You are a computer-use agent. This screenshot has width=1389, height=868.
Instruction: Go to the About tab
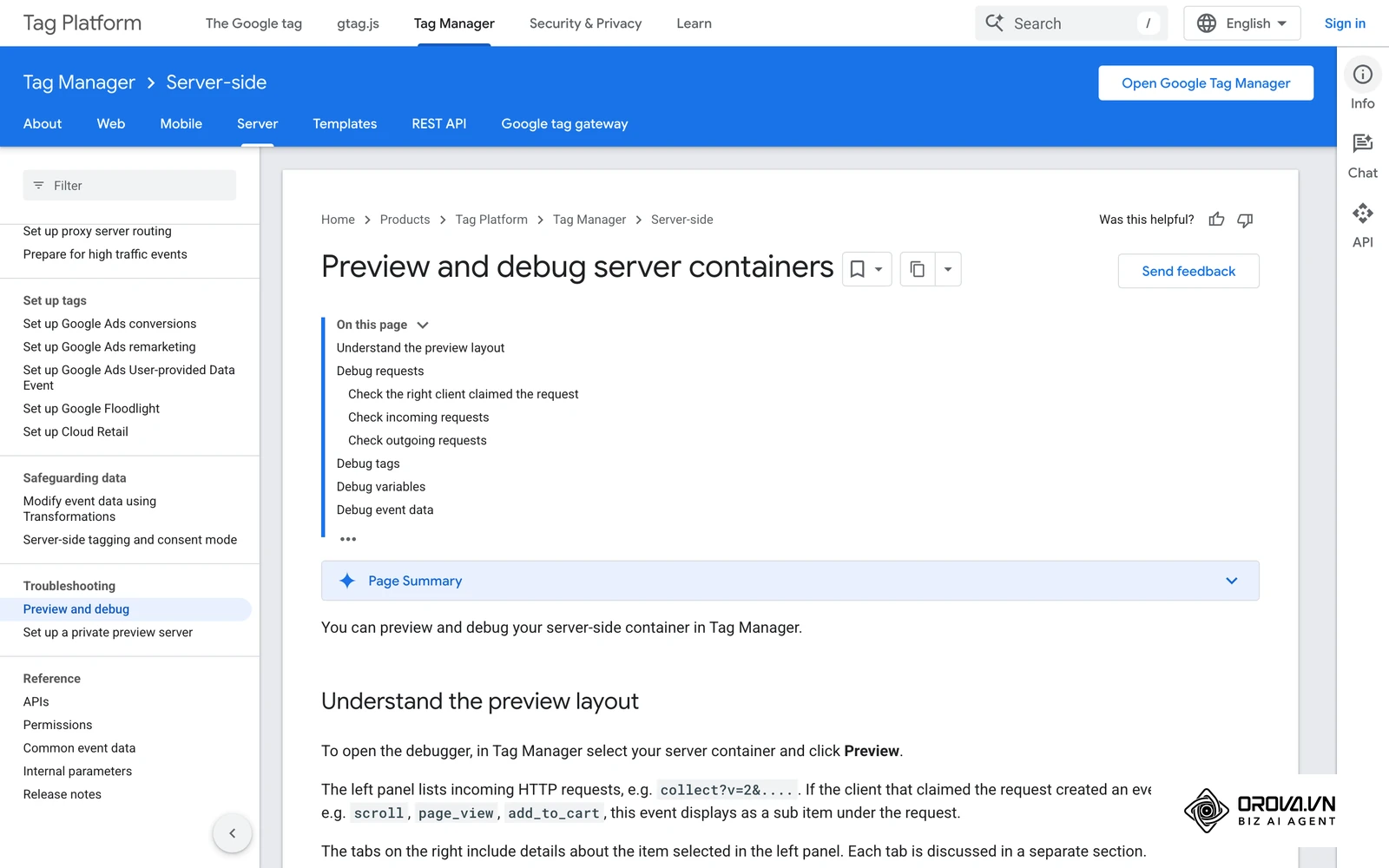coord(43,124)
